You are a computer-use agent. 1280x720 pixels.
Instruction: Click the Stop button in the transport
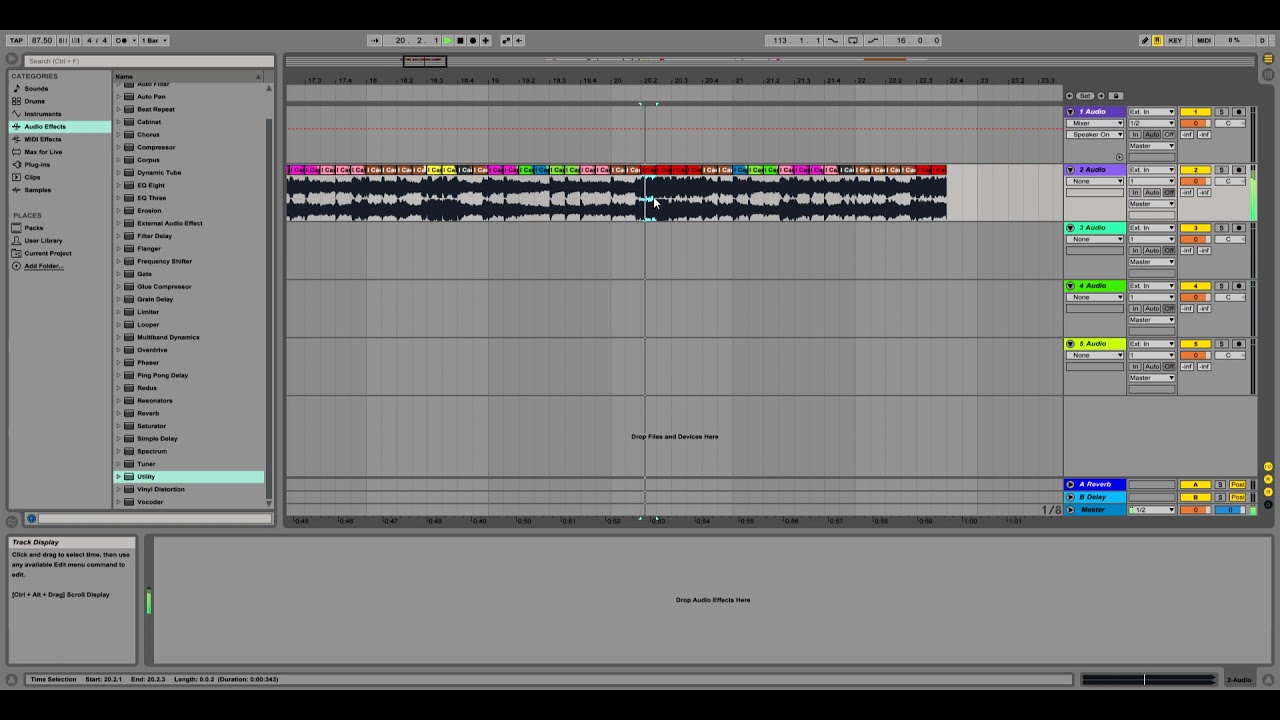pos(460,40)
